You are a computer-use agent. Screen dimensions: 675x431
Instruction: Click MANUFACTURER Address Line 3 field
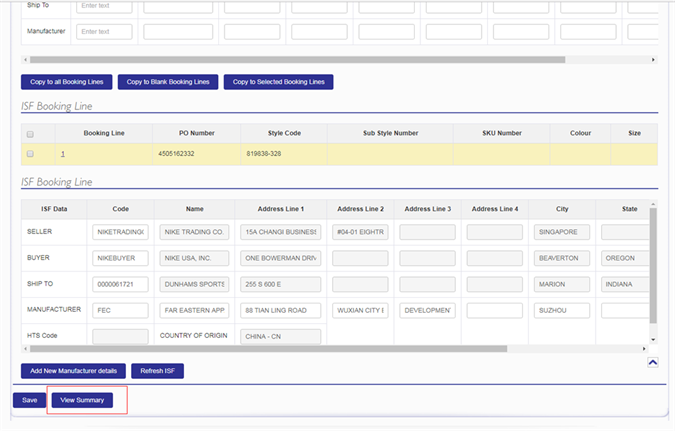click(427, 310)
